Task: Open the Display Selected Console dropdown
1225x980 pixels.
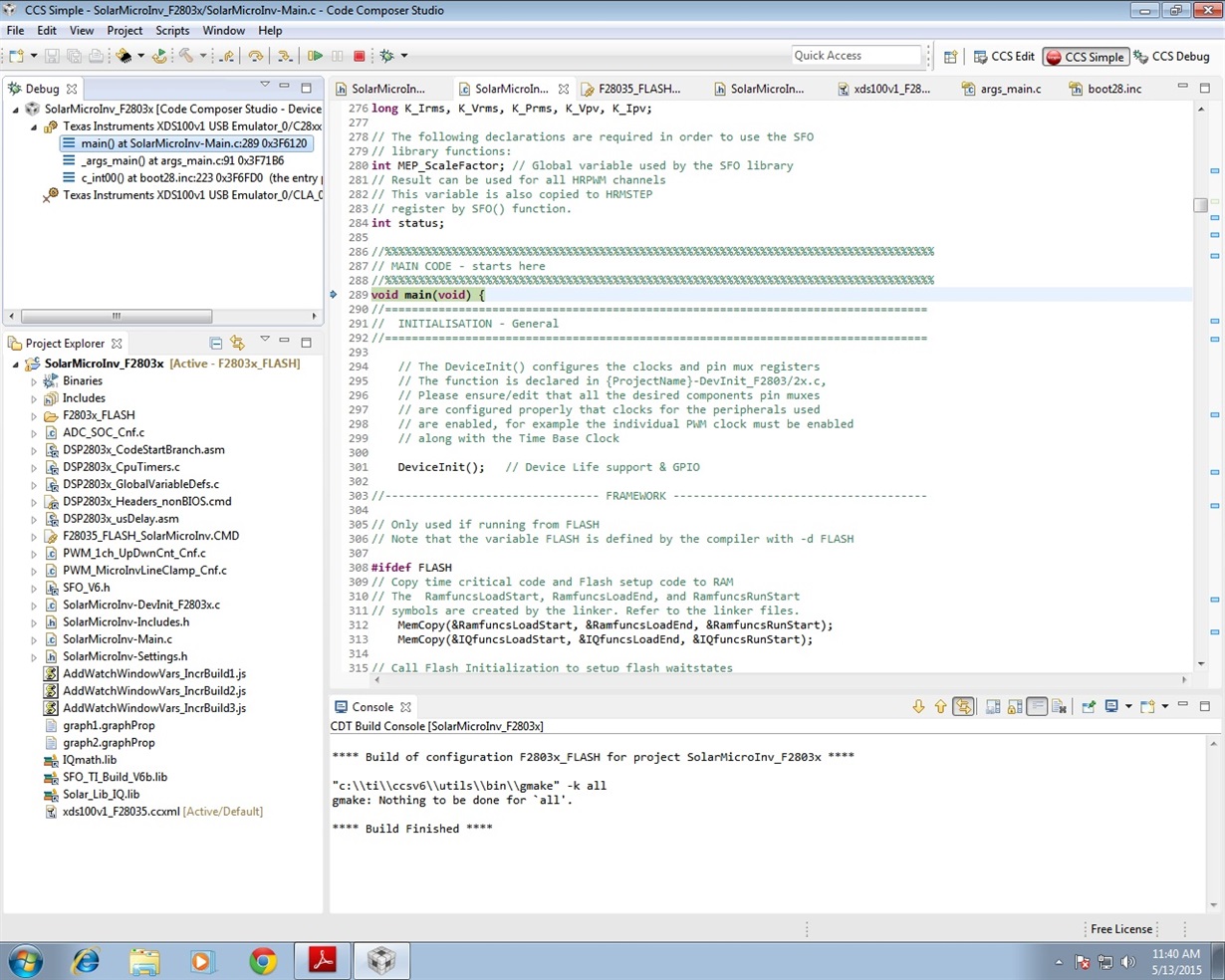Action: [1128, 706]
